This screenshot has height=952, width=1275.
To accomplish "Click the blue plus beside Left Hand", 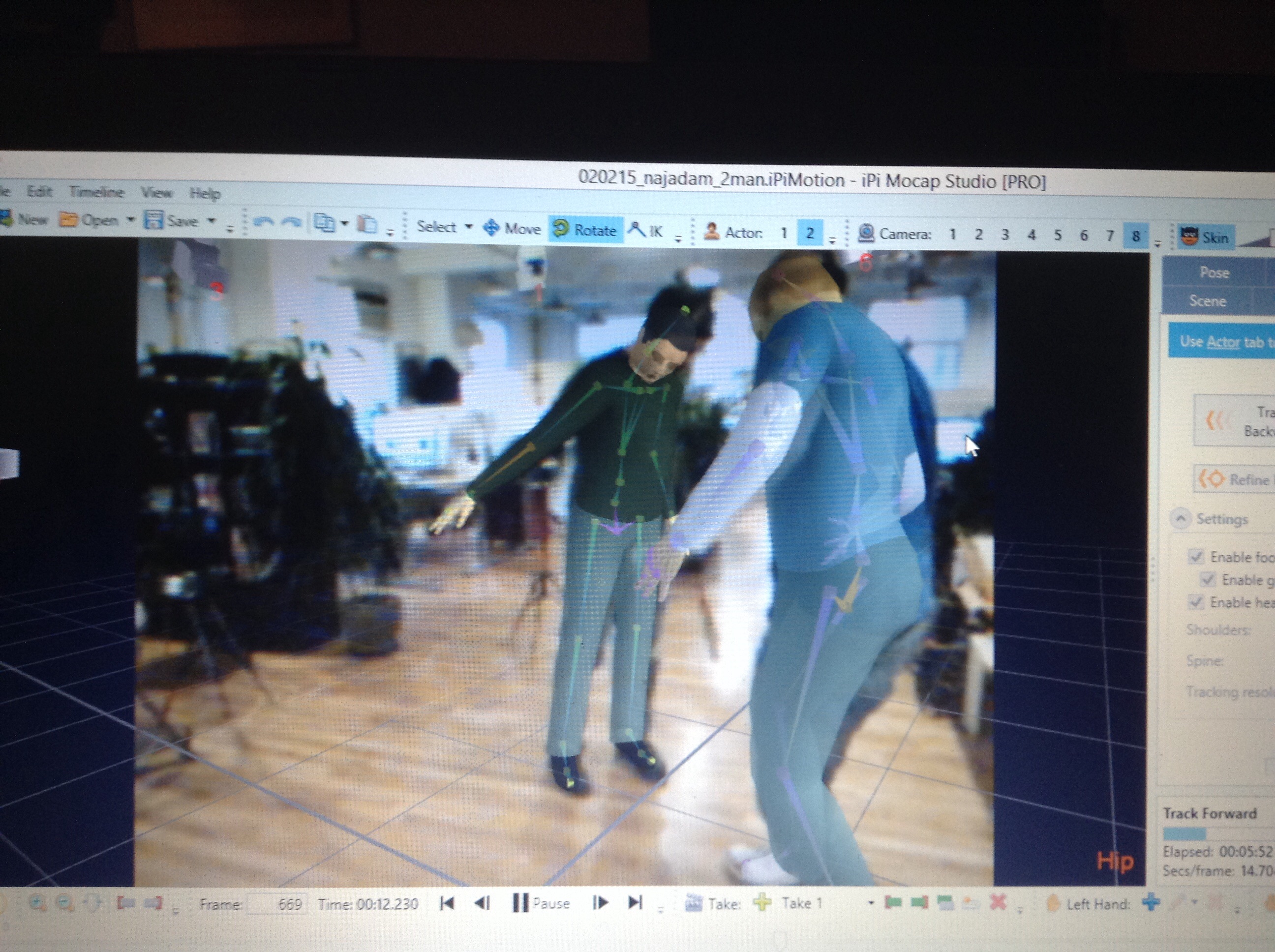I will [1151, 902].
